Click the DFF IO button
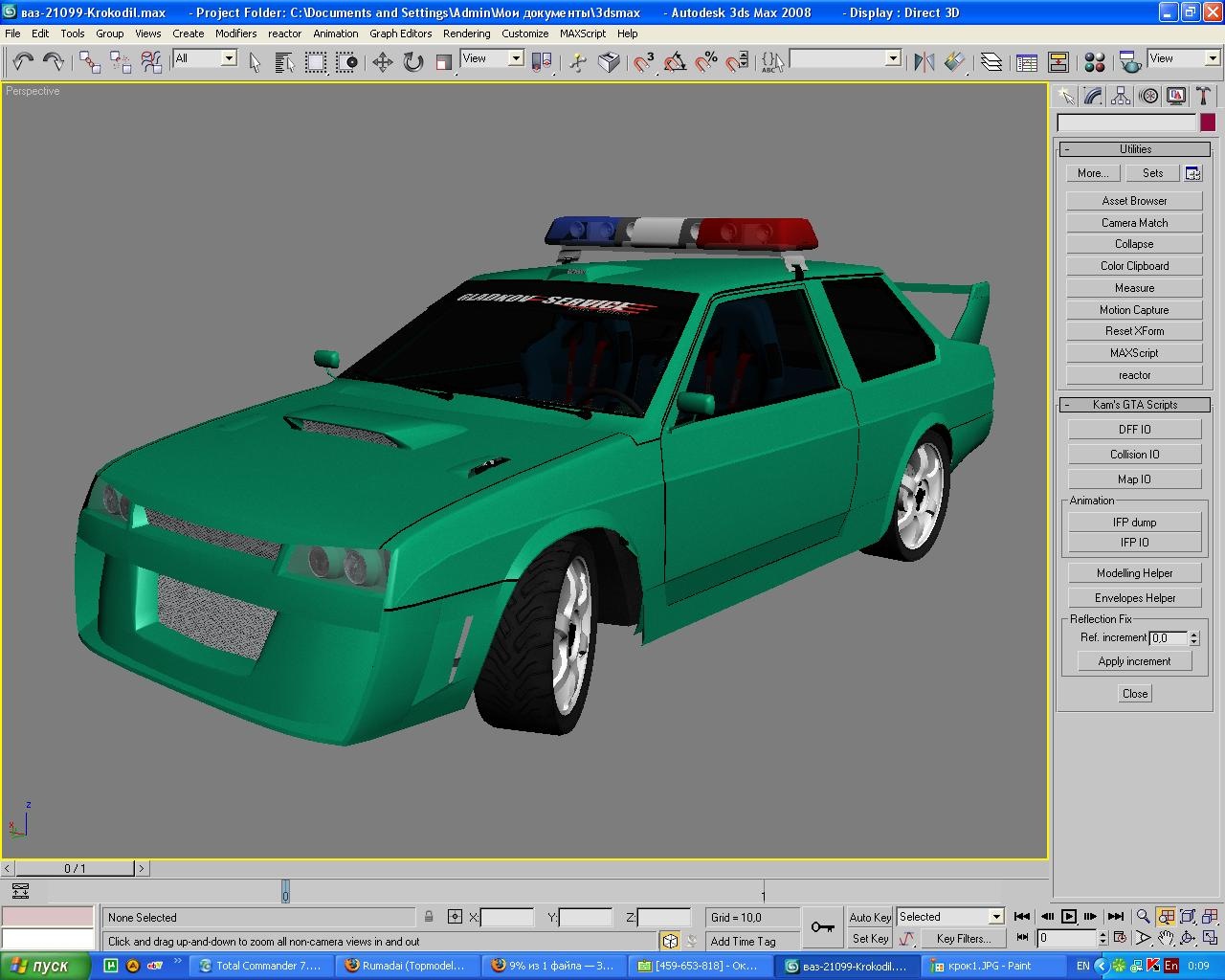 (1134, 430)
